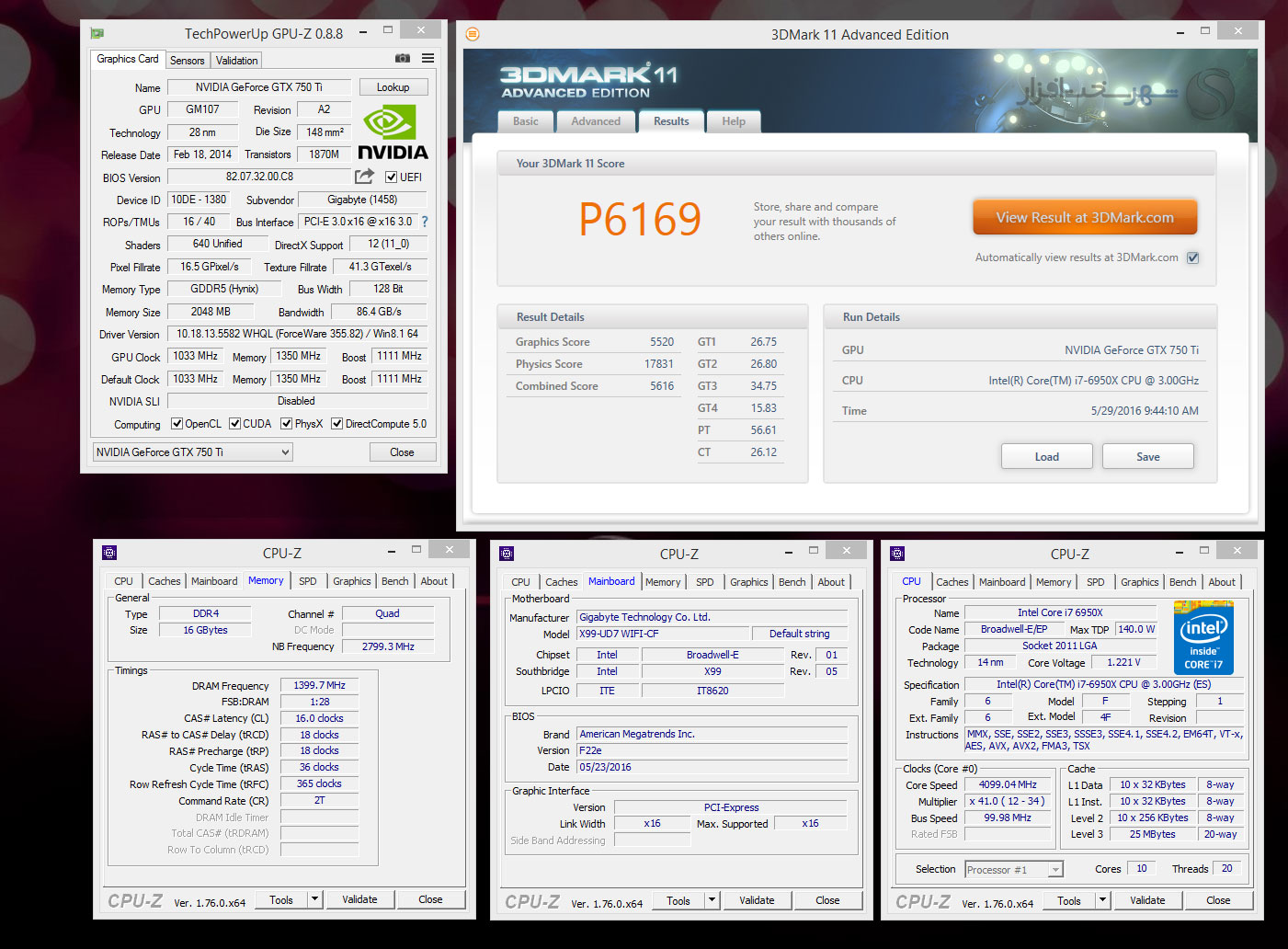Click the Default string model field
The height and width of the screenshot is (949, 1288).
pos(799,634)
